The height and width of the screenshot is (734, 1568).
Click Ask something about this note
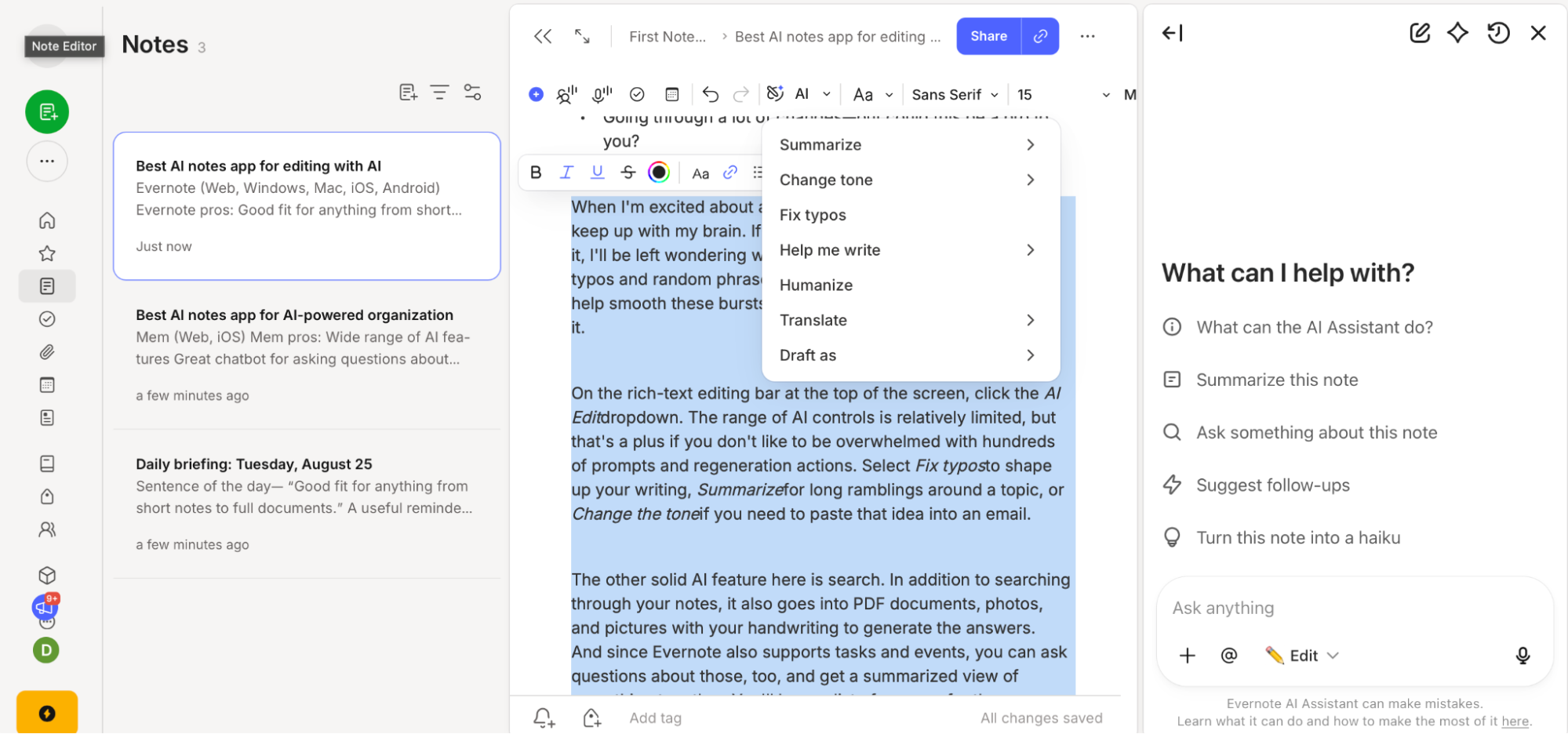1300,432
